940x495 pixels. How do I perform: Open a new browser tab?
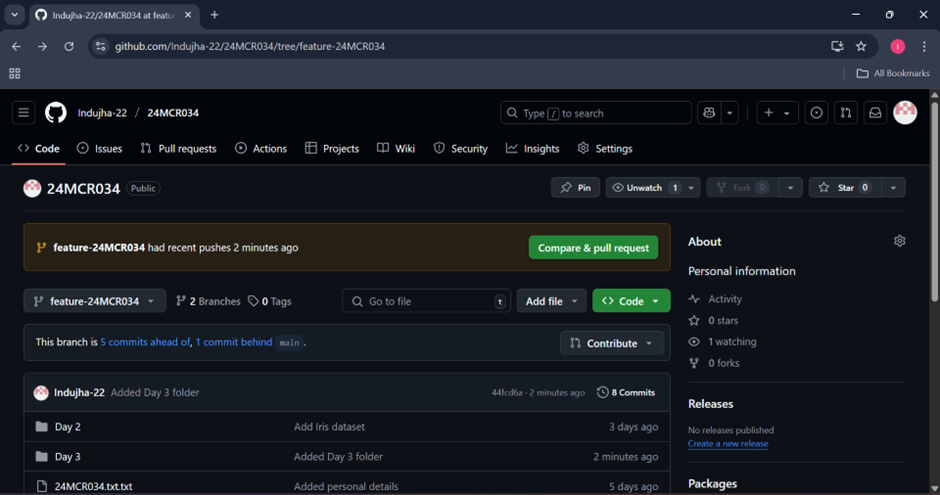214,15
